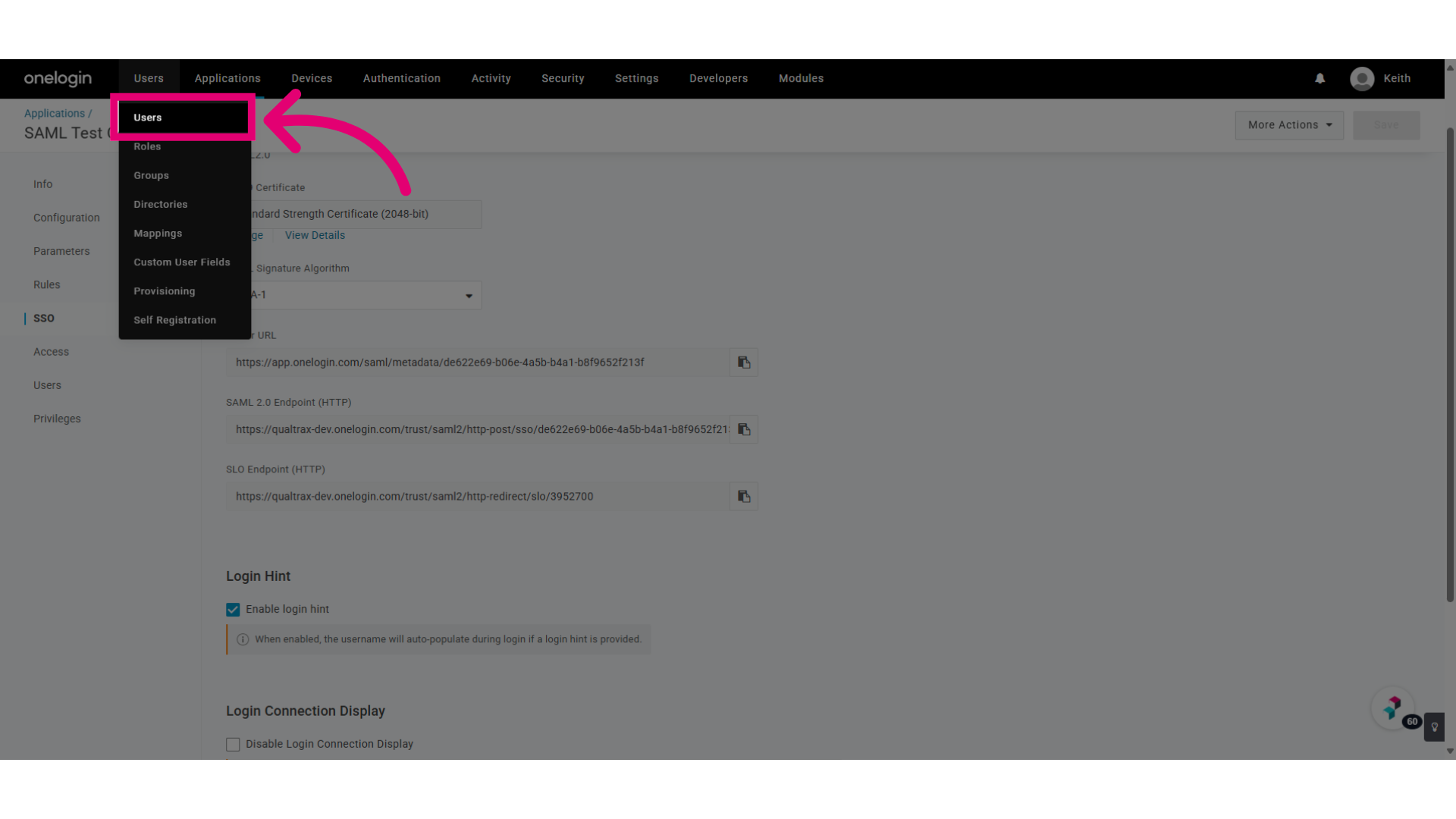The width and height of the screenshot is (1456, 819).
Task: Open the Modules navigation menu
Action: (x=801, y=79)
